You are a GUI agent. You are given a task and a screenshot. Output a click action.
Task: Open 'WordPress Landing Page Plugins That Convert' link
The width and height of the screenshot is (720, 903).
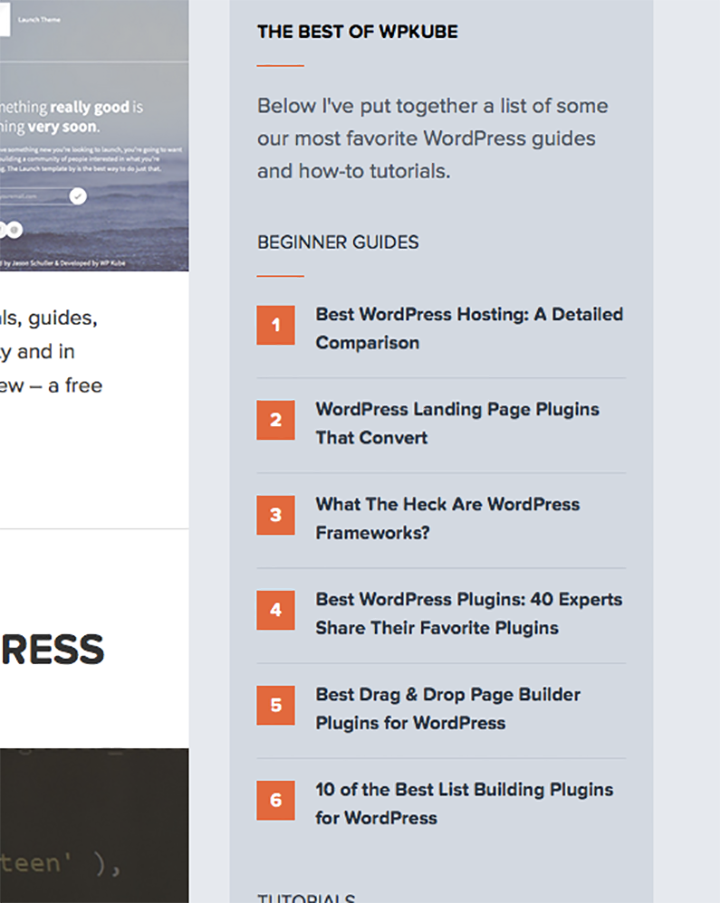457,423
